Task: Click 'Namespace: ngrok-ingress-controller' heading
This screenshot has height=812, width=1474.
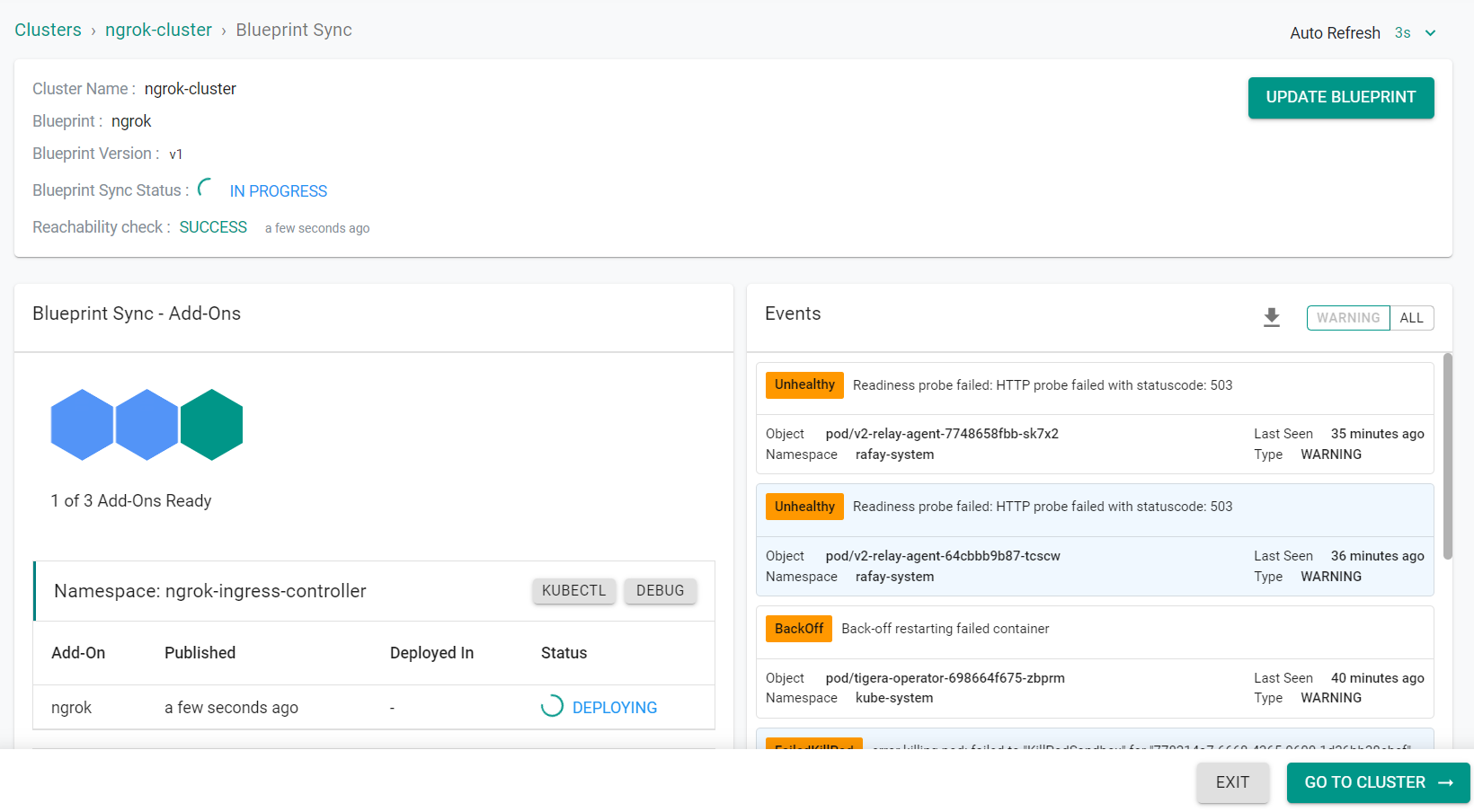Action: [x=210, y=591]
